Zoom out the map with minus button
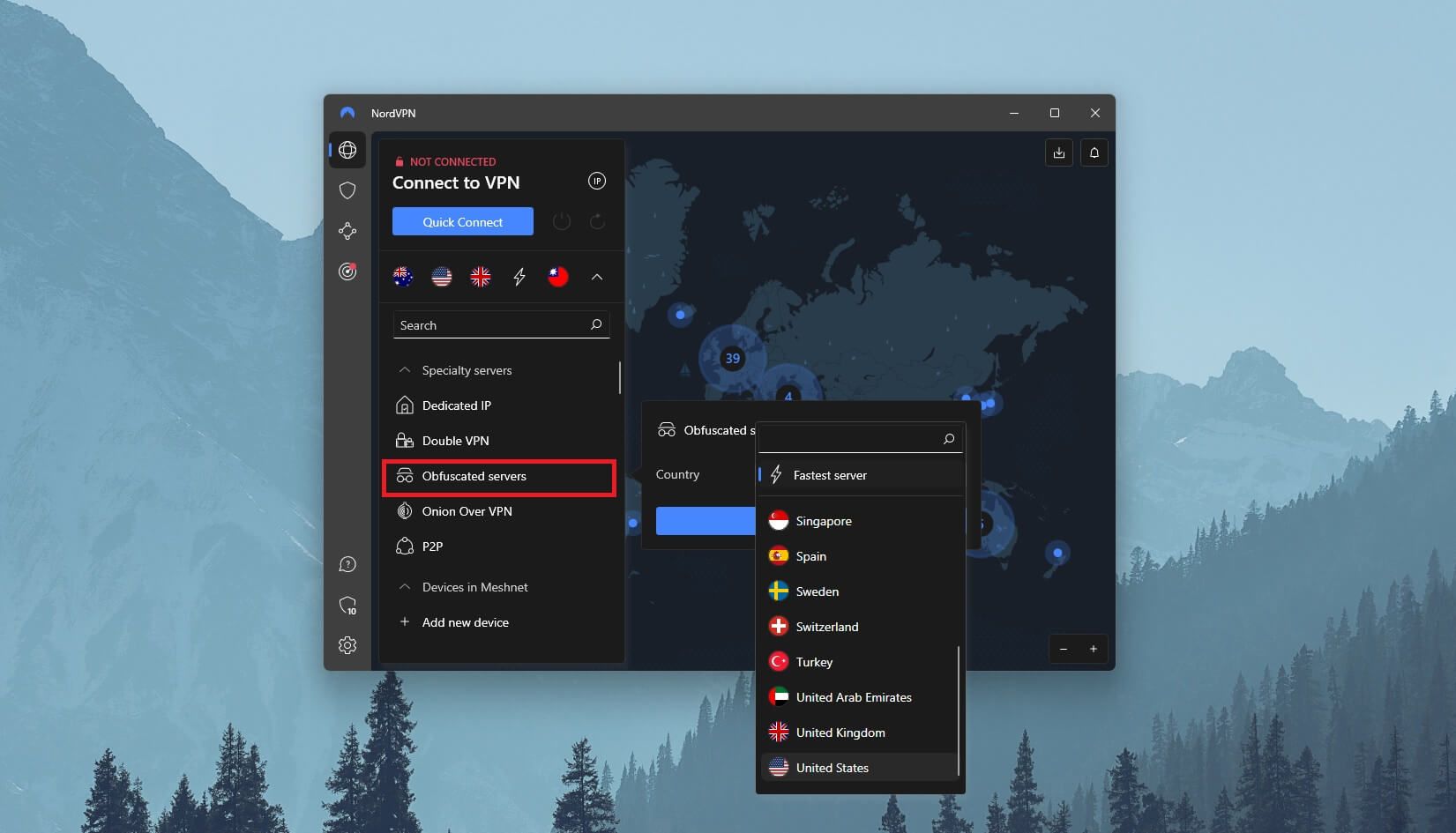 [x=1064, y=649]
